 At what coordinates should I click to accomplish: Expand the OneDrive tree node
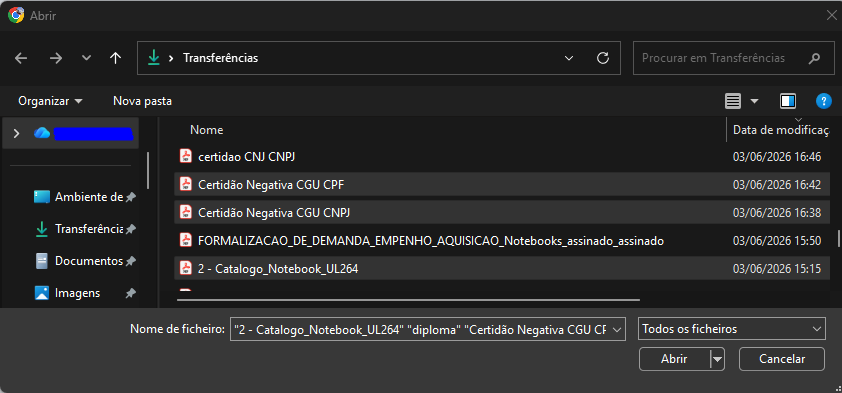click(x=16, y=133)
